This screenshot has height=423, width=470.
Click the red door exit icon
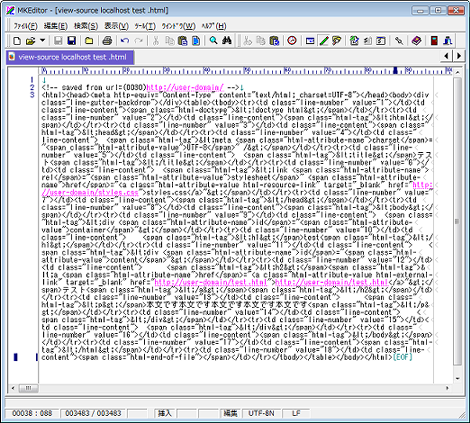pos(434,41)
